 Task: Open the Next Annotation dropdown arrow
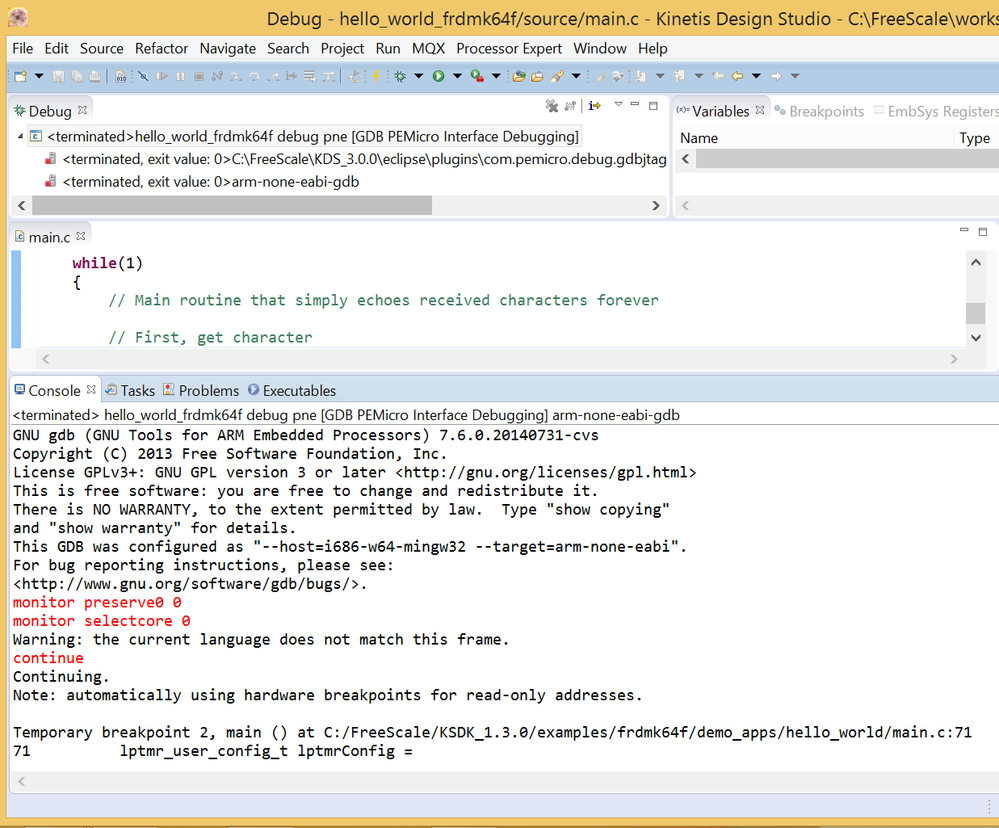660,76
